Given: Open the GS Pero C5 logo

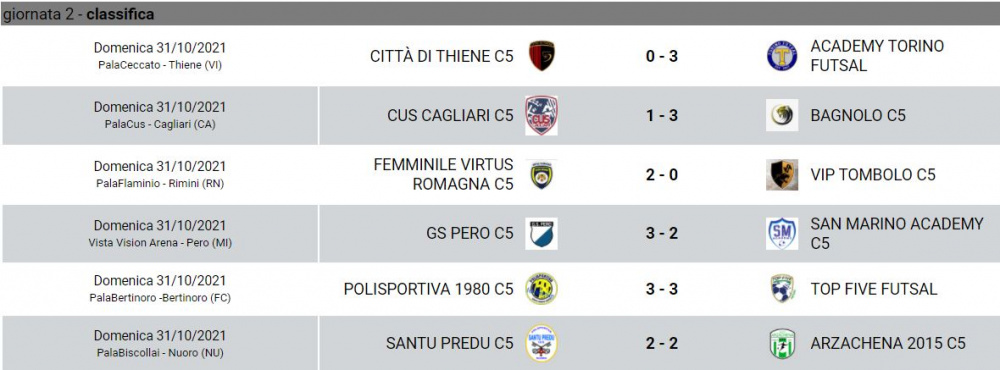Looking at the screenshot, I should pos(541,233).
